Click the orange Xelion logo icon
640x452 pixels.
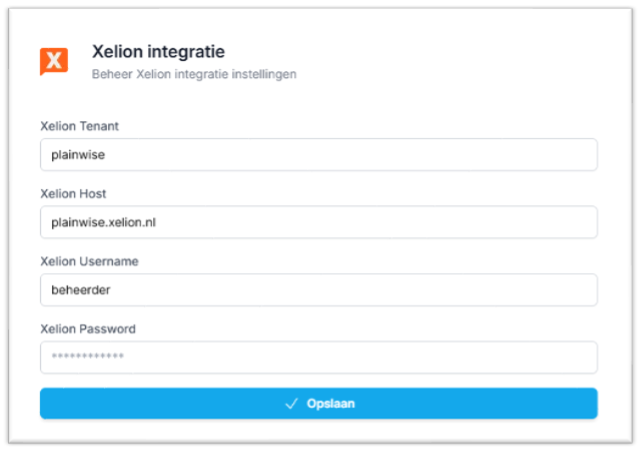pyautogui.click(x=54, y=61)
